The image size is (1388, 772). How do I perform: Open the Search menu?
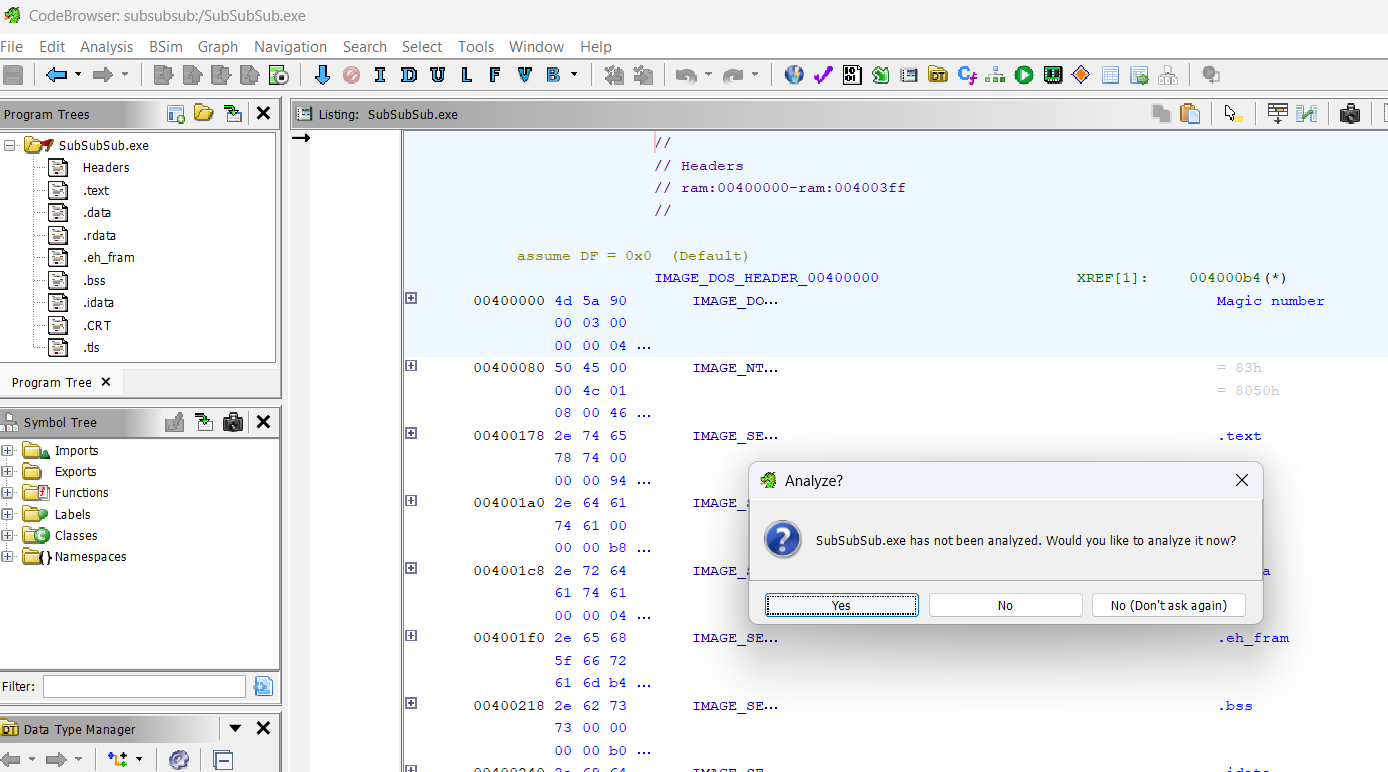[x=364, y=47]
